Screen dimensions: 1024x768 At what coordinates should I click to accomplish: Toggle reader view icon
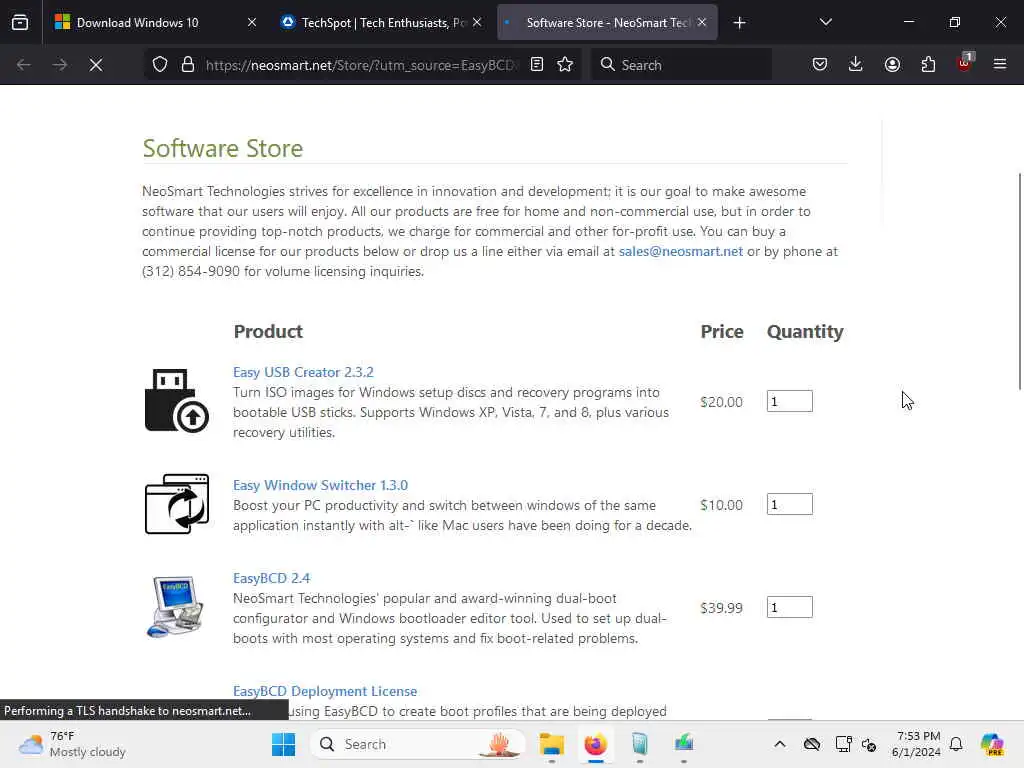pos(537,64)
